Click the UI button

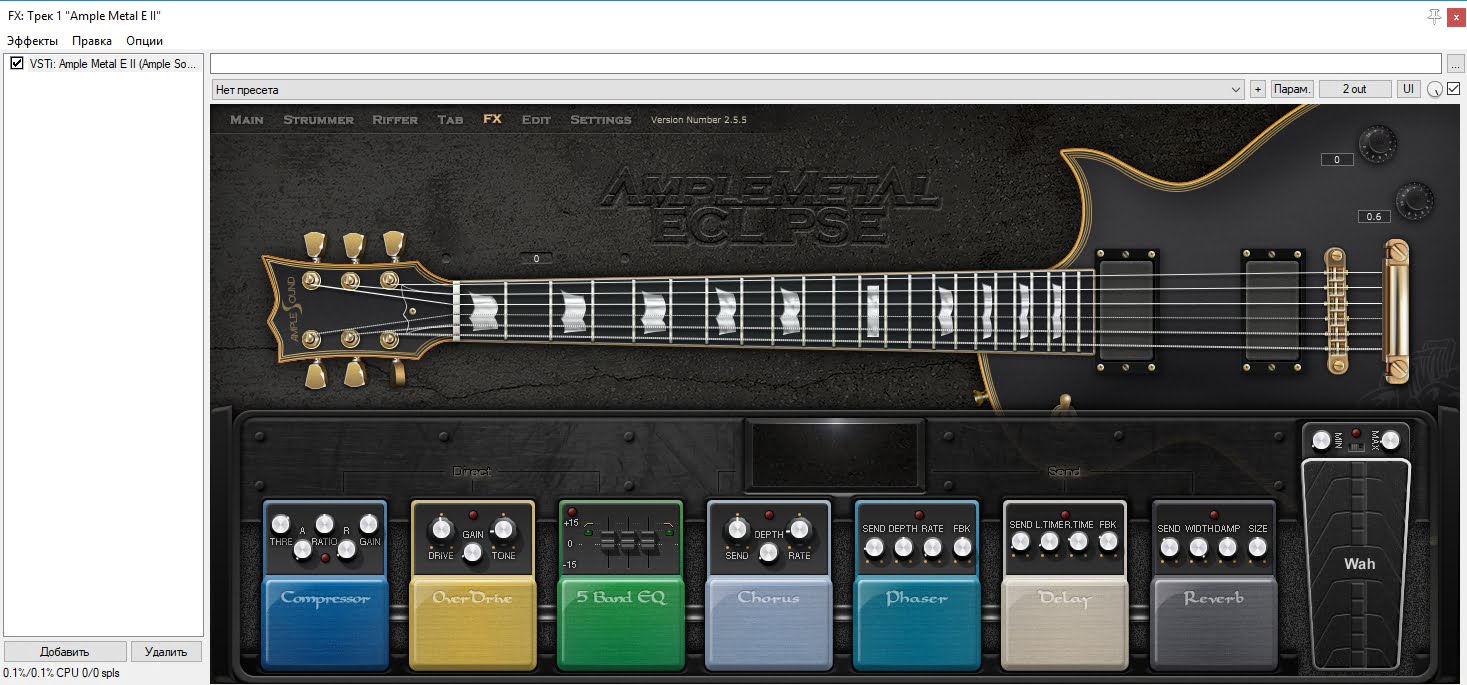[x=1408, y=89]
